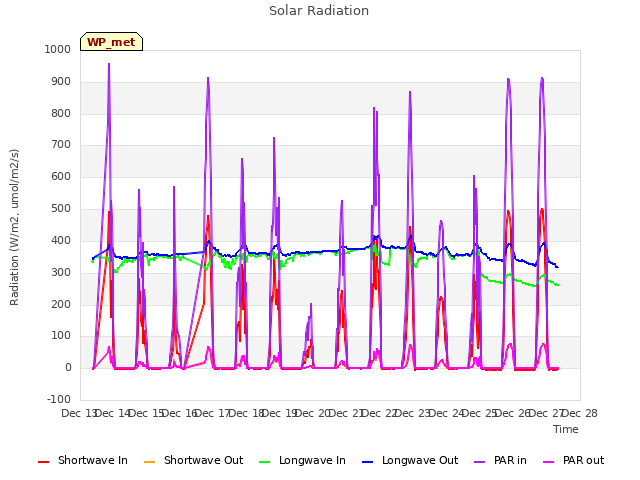Click the 0 y-axis tick label
The height and width of the screenshot is (480, 640).
(x=68, y=368)
